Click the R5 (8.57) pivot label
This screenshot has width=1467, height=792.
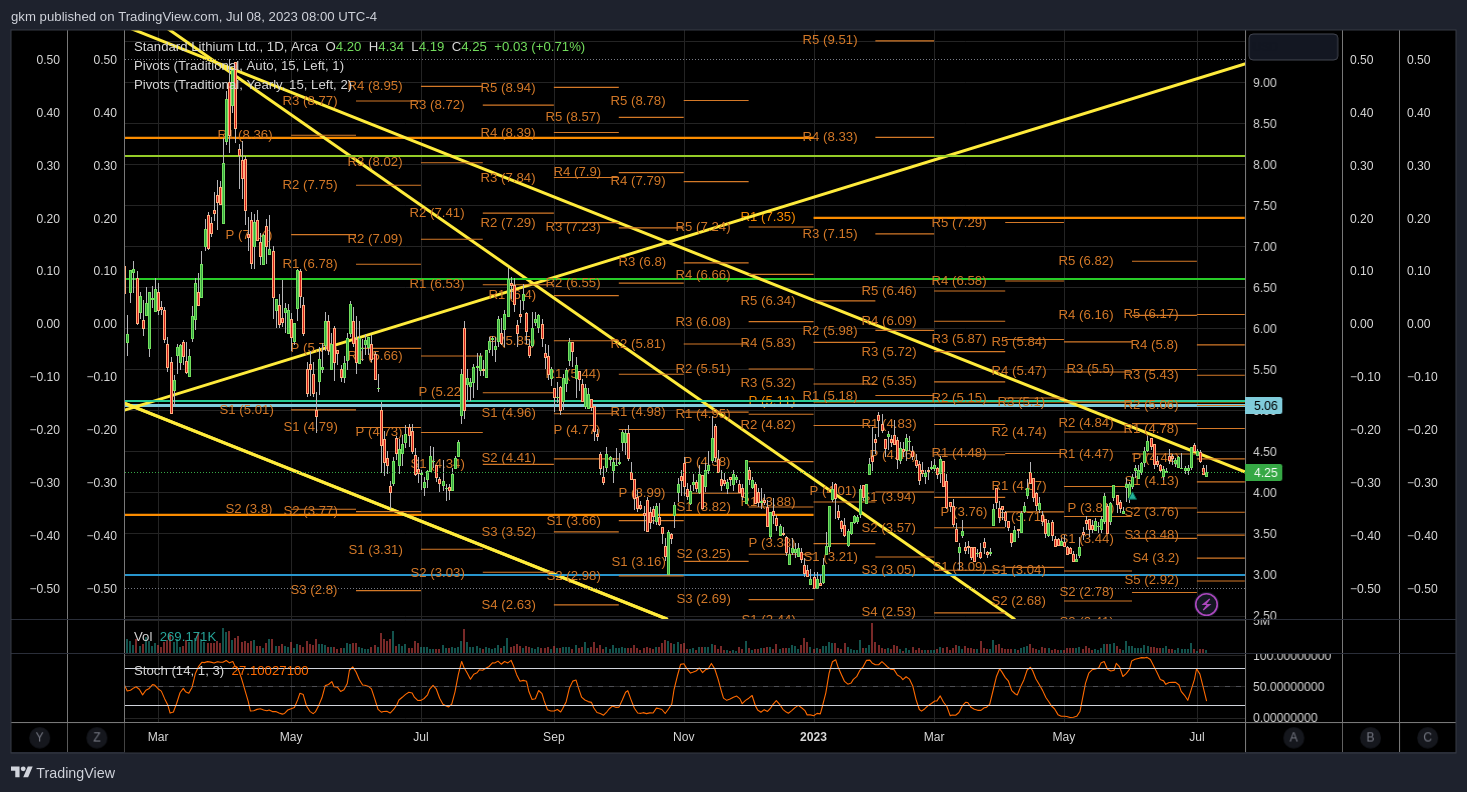pos(573,117)
